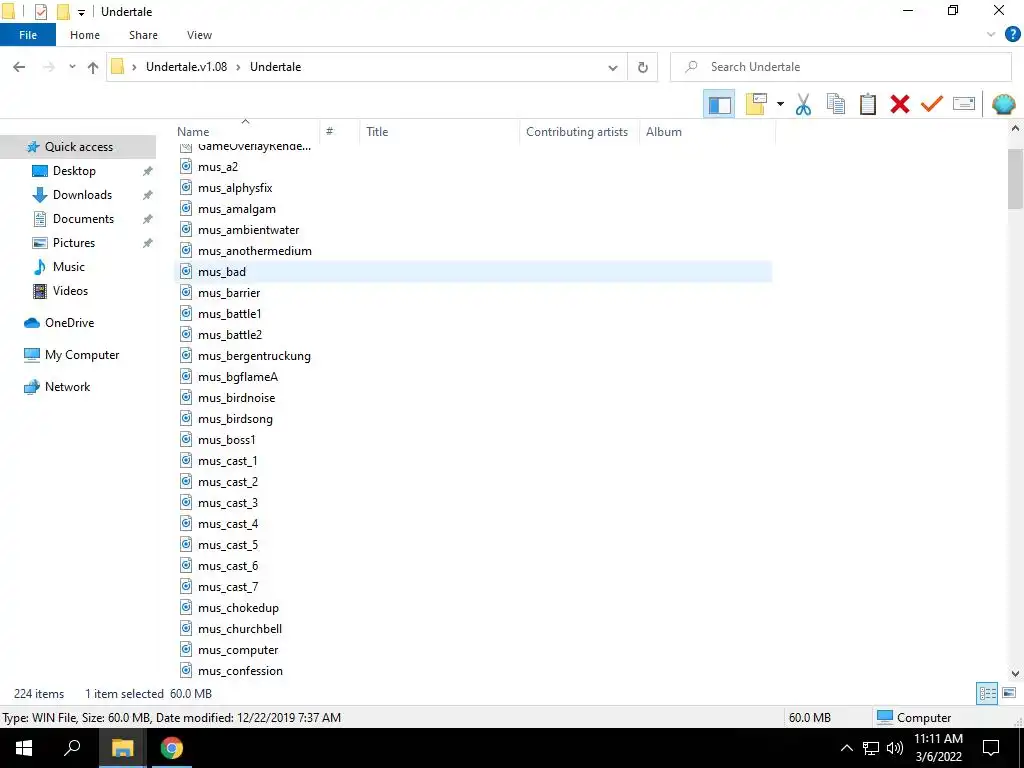Switch to the Share ribbon tab

coord(143,35)
